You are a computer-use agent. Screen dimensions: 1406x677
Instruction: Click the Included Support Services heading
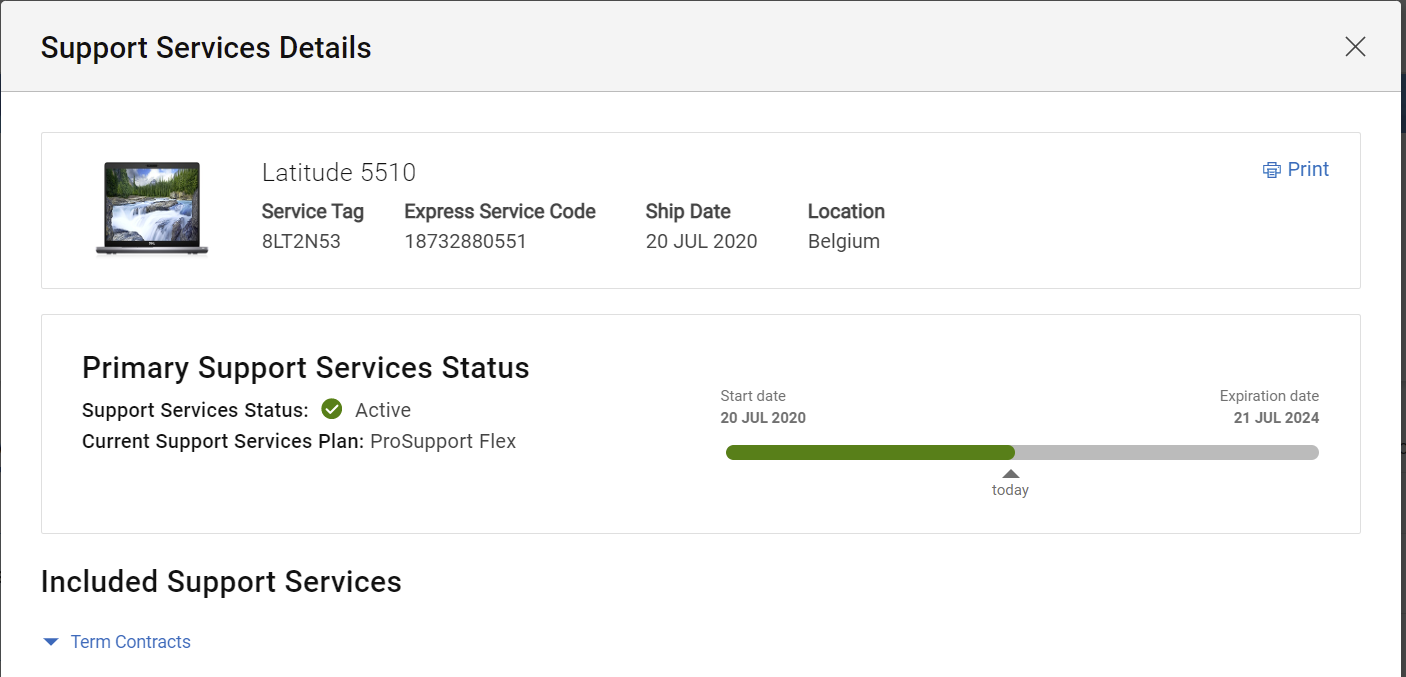click(x=221, y=582)
